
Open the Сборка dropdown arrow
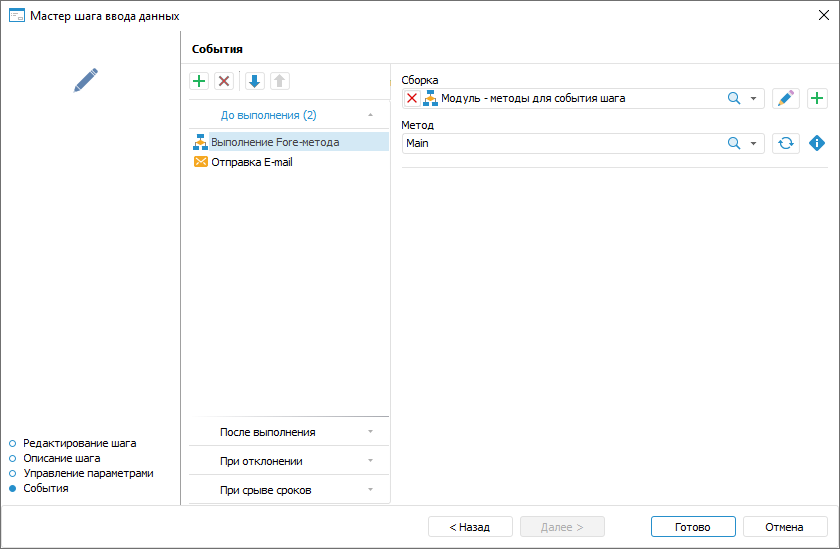click(753, 98)
